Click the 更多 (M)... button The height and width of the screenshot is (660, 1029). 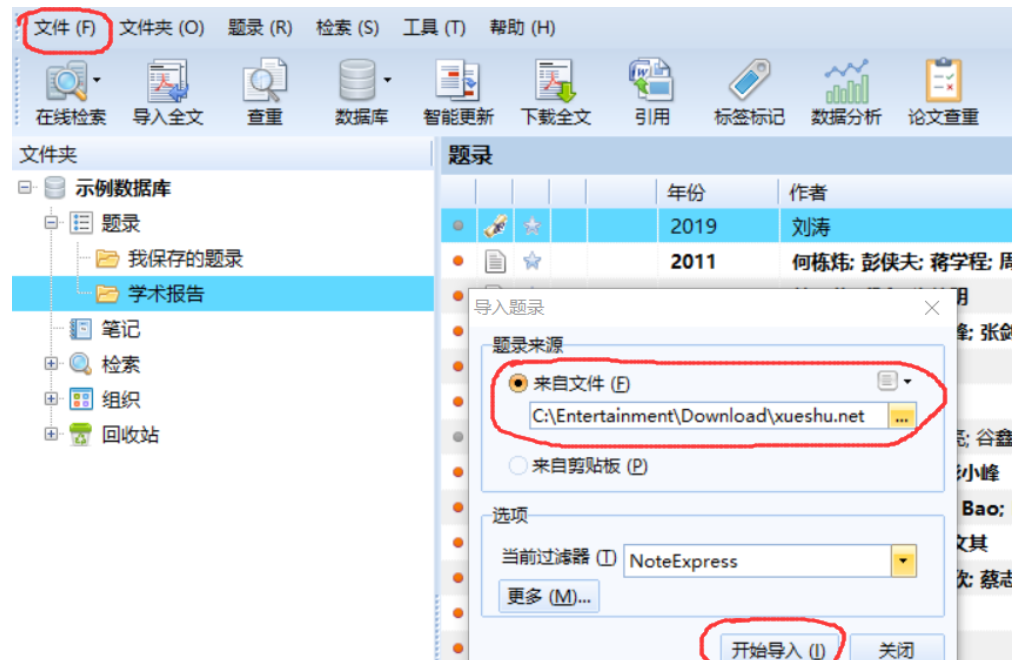point(548,597)
